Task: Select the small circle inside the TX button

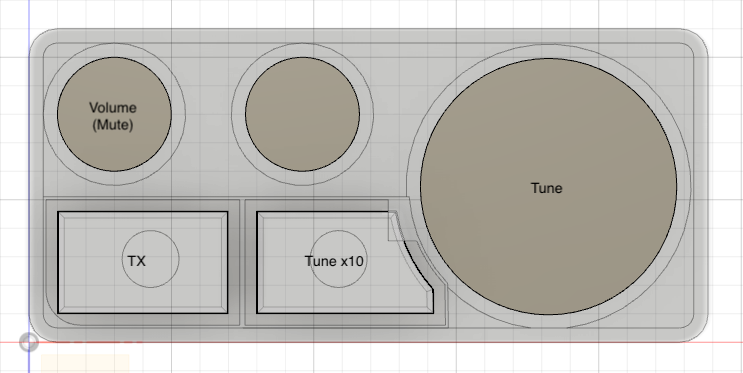Action: click(x=151, y=259)
